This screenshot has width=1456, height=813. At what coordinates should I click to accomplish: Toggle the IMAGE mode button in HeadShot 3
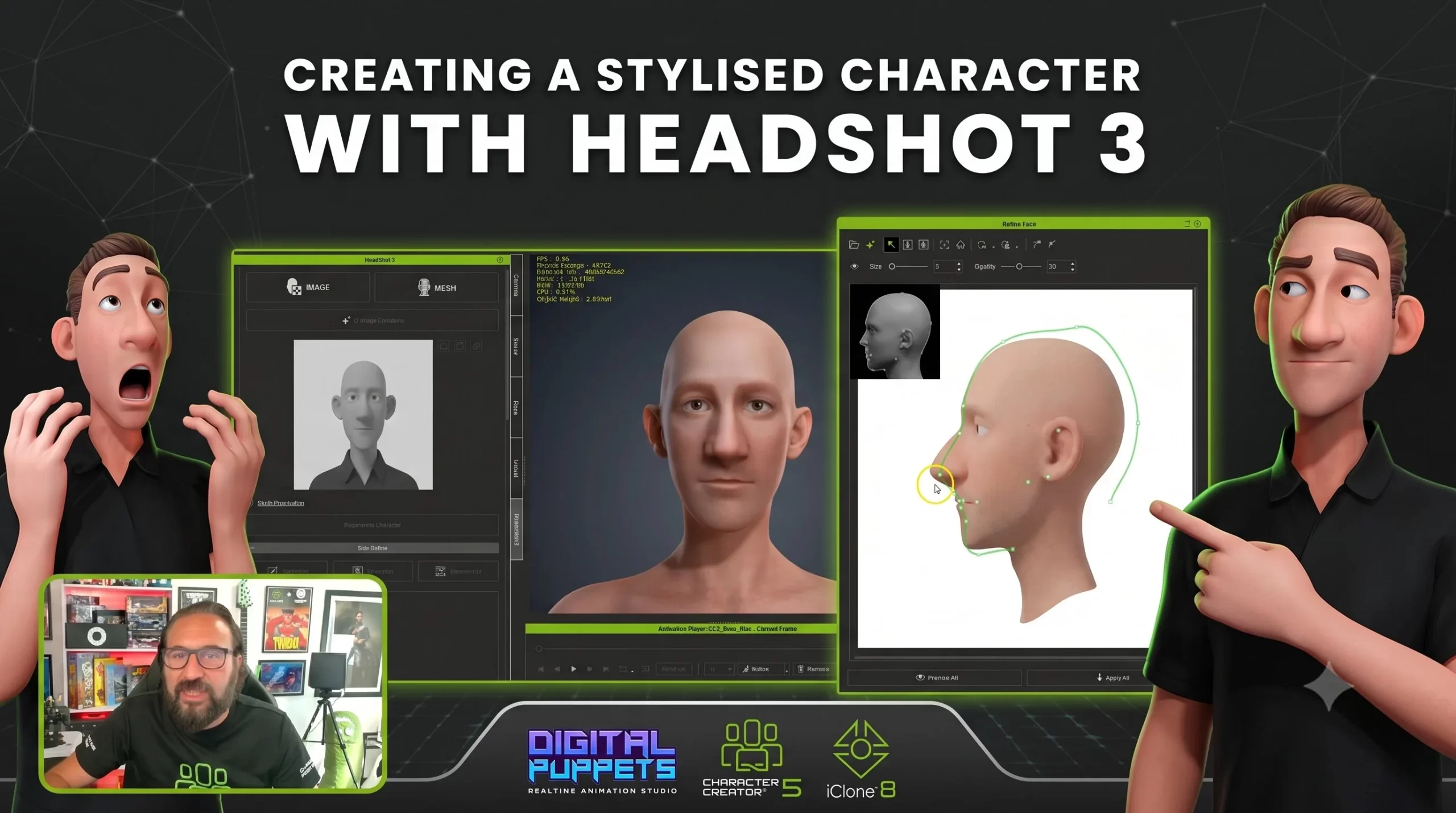tap(308, 287)
